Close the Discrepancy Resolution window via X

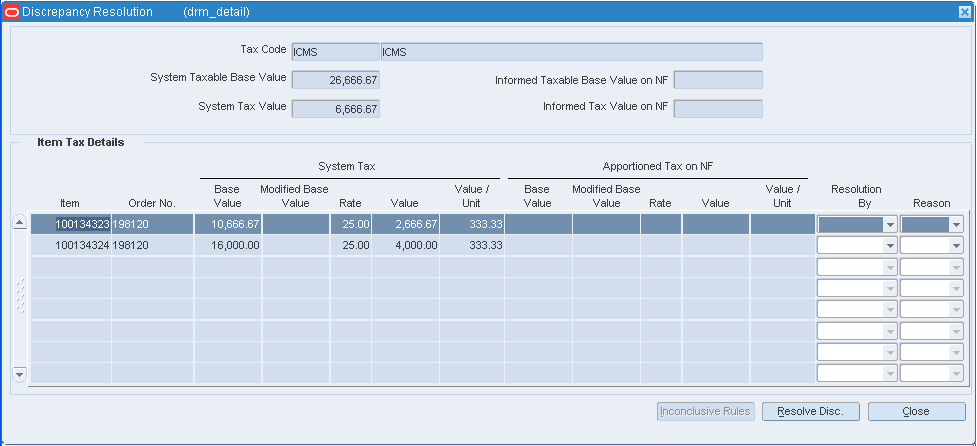[x=966, y=12]
